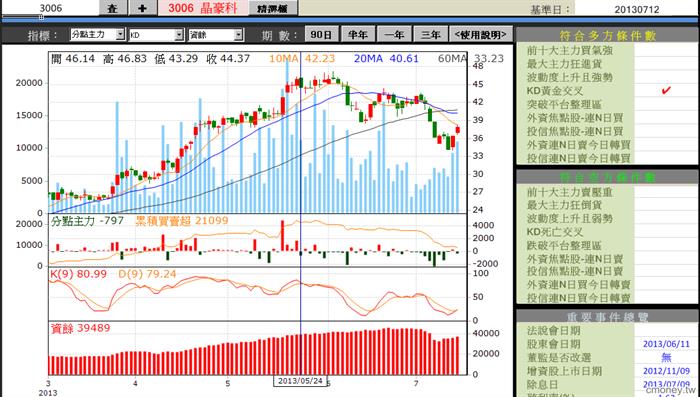Select the 三年 period button

[430, 35]
